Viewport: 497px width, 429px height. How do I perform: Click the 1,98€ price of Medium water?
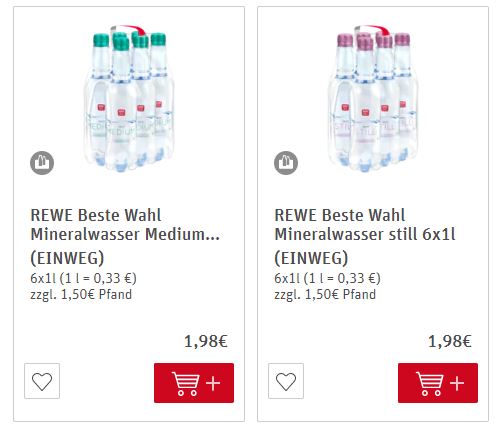coord(206,341)
